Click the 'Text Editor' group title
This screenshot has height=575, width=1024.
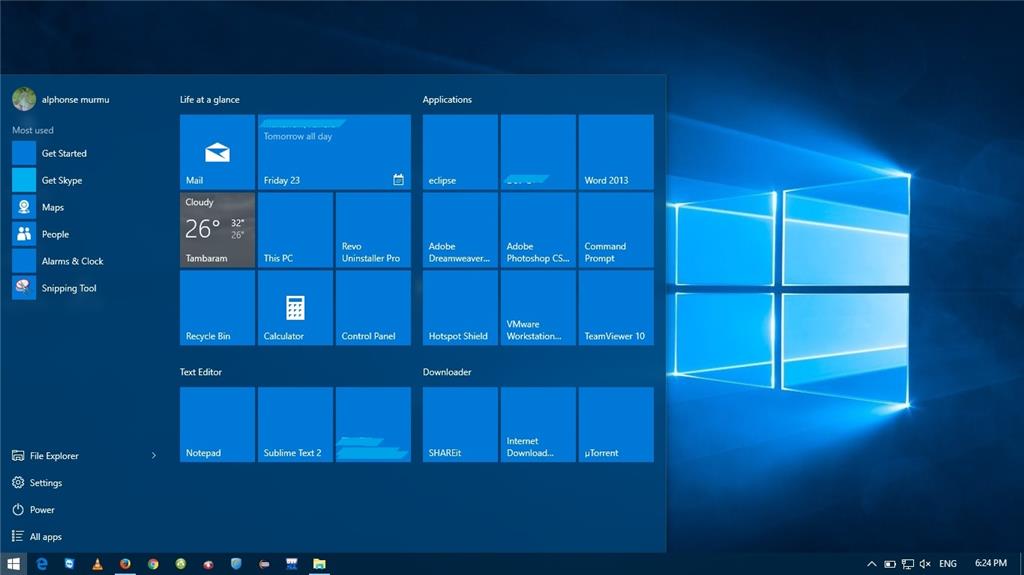coord(200,372)
